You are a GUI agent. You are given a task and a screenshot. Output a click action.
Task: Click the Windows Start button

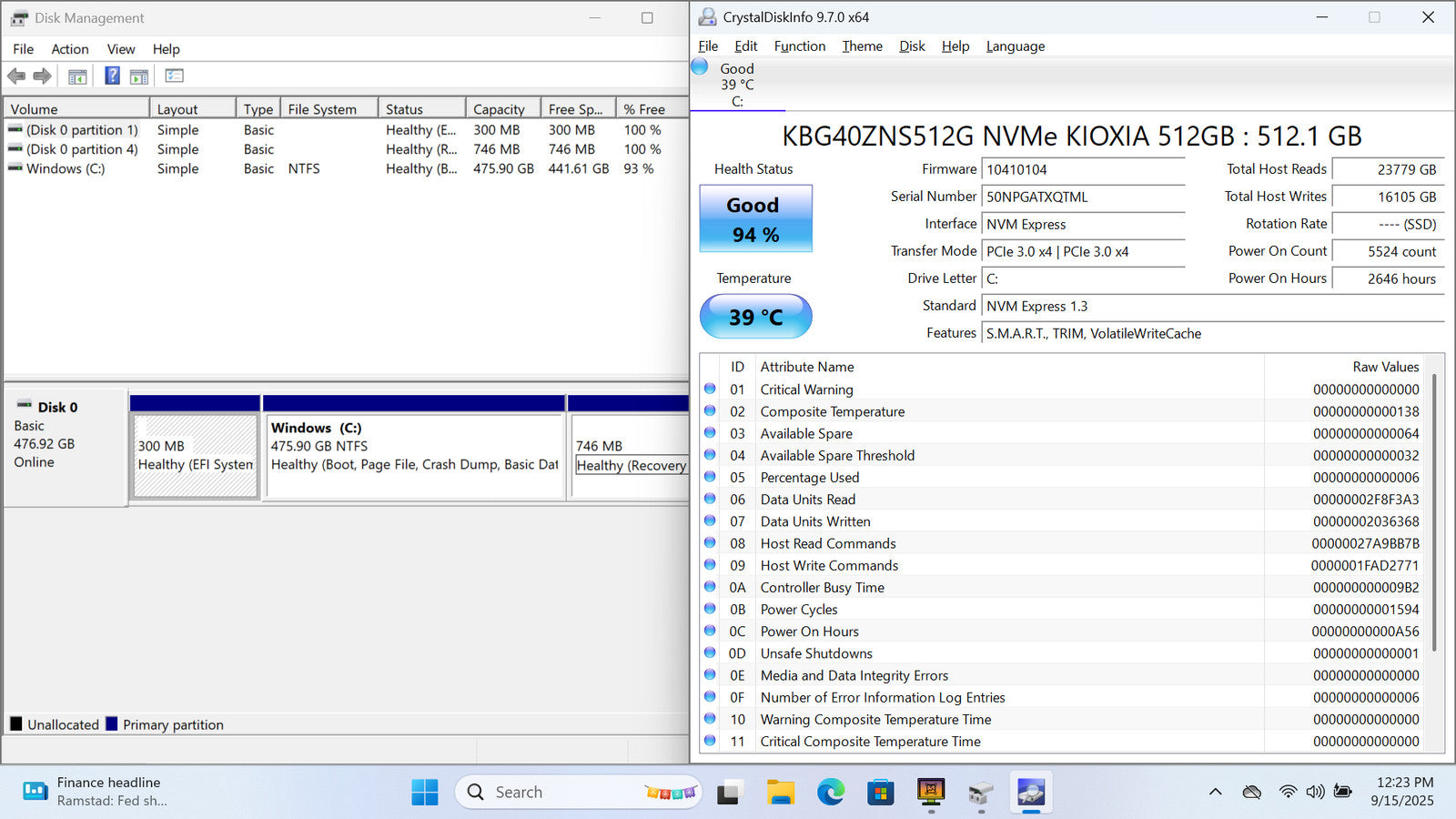(424, 792)
